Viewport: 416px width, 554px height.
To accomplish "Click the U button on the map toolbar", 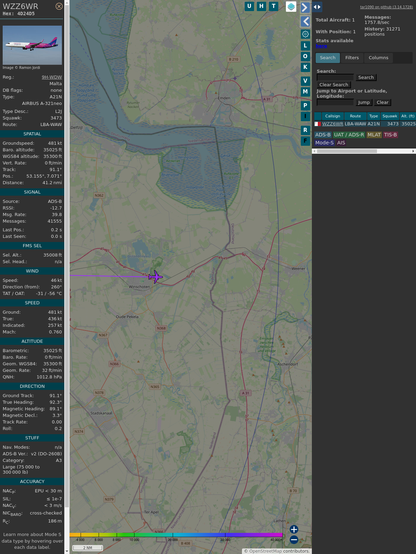I will [249, 6].
